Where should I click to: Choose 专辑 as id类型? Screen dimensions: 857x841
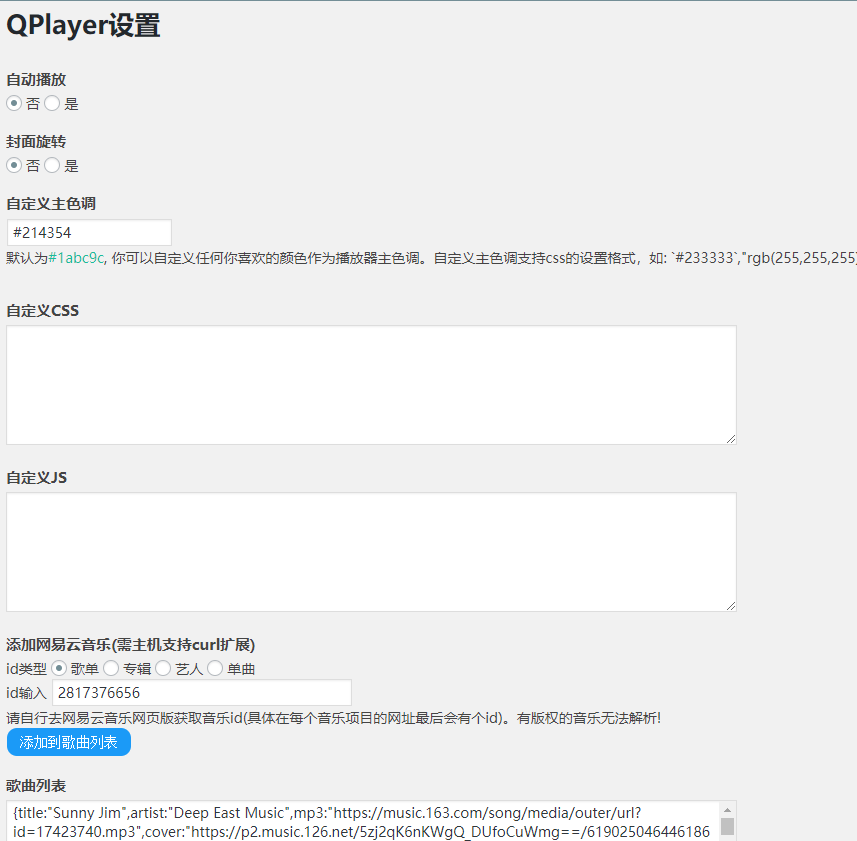point(111,668)
